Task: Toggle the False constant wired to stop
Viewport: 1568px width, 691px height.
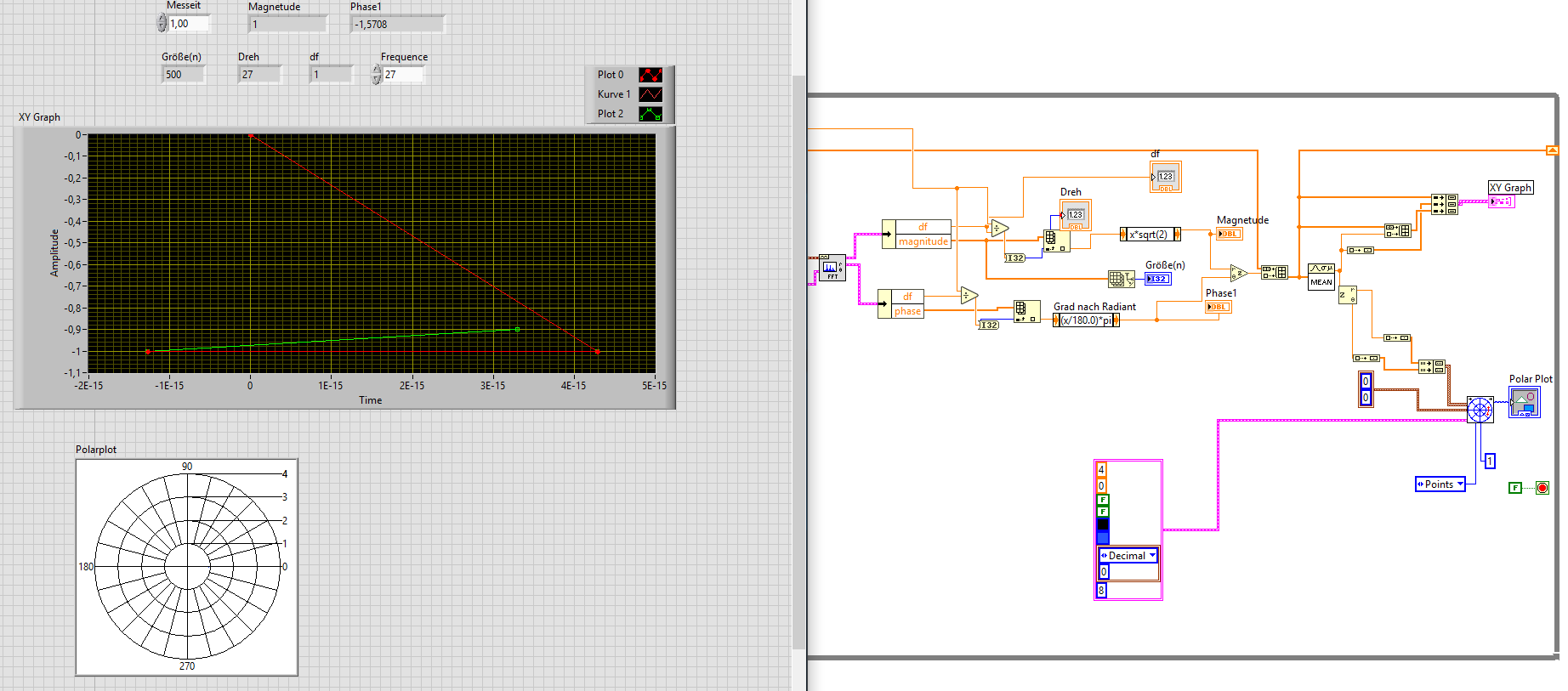Action: pyautogui.click(x=1514, y=488)
